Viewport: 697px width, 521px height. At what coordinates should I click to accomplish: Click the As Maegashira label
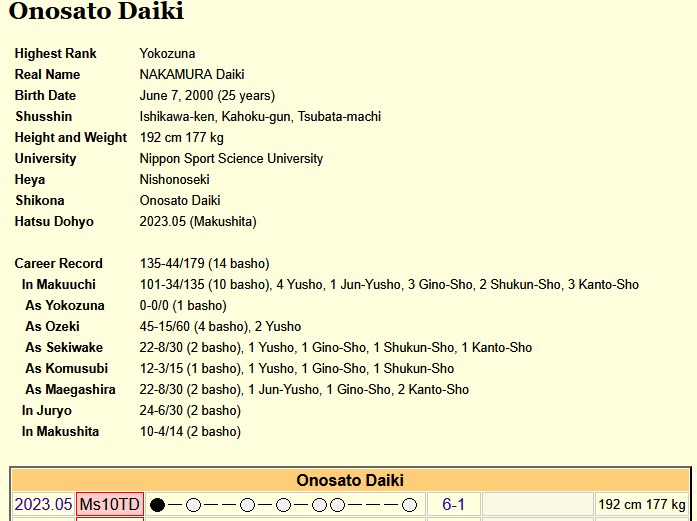[x=70, y=389]
